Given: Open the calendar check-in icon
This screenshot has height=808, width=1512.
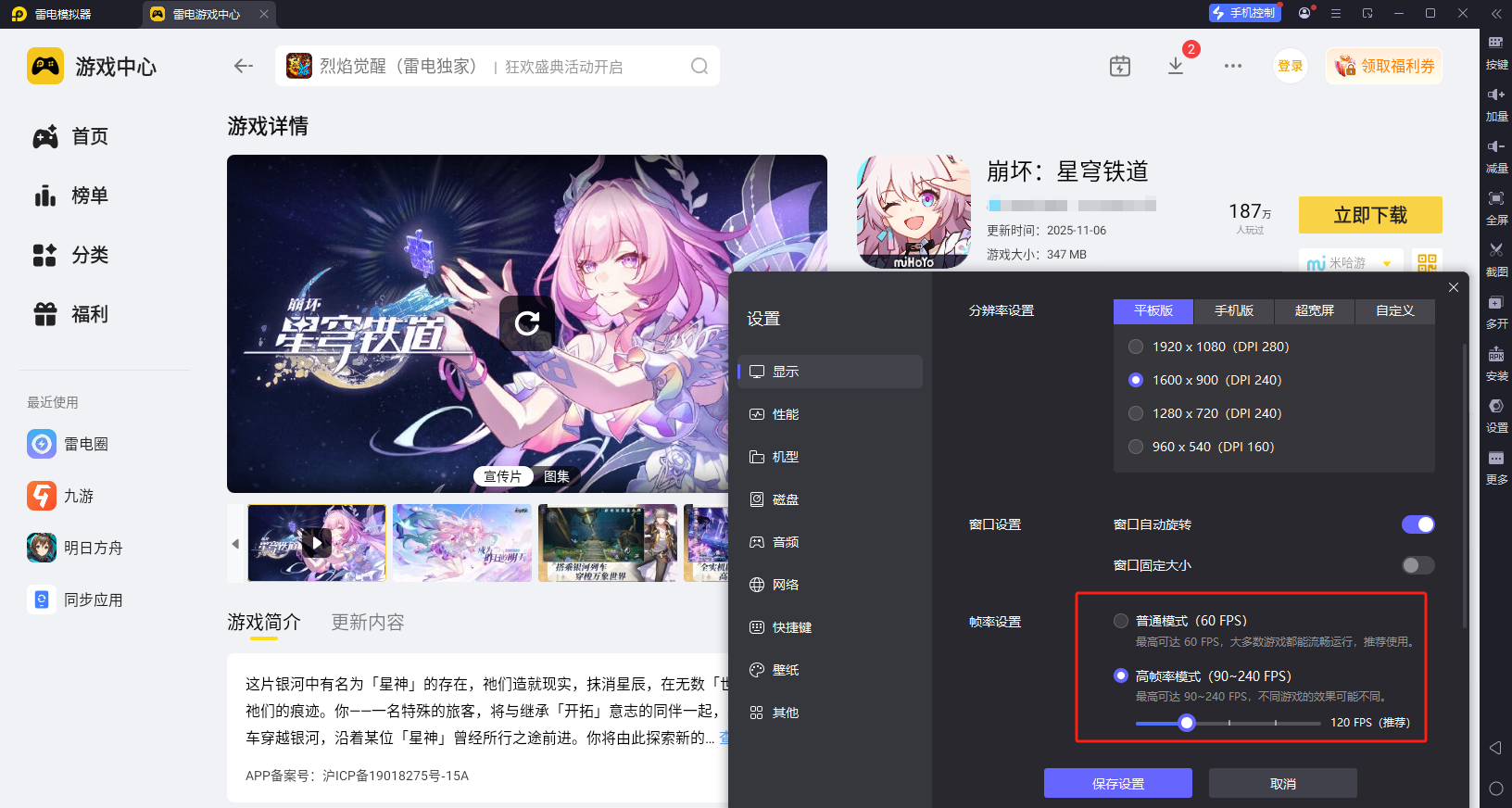Looking at the screenshot, I should 1120,66.
